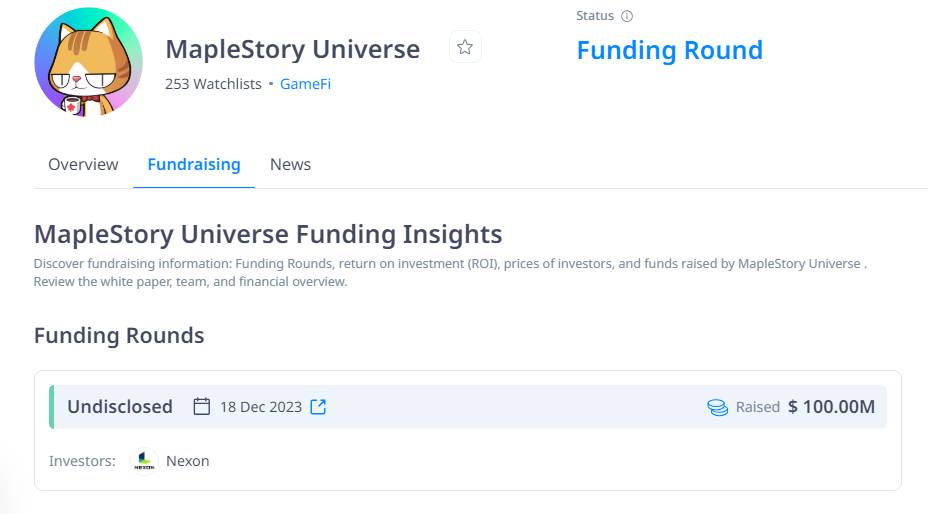Viewport: 928px width, 514px height.
Task: Click the 18 Dec 2023 date text
Action: tap(261, 407)
